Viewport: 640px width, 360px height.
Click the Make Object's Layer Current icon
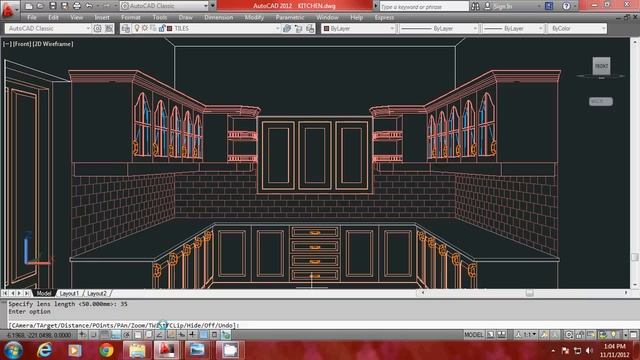287,28
